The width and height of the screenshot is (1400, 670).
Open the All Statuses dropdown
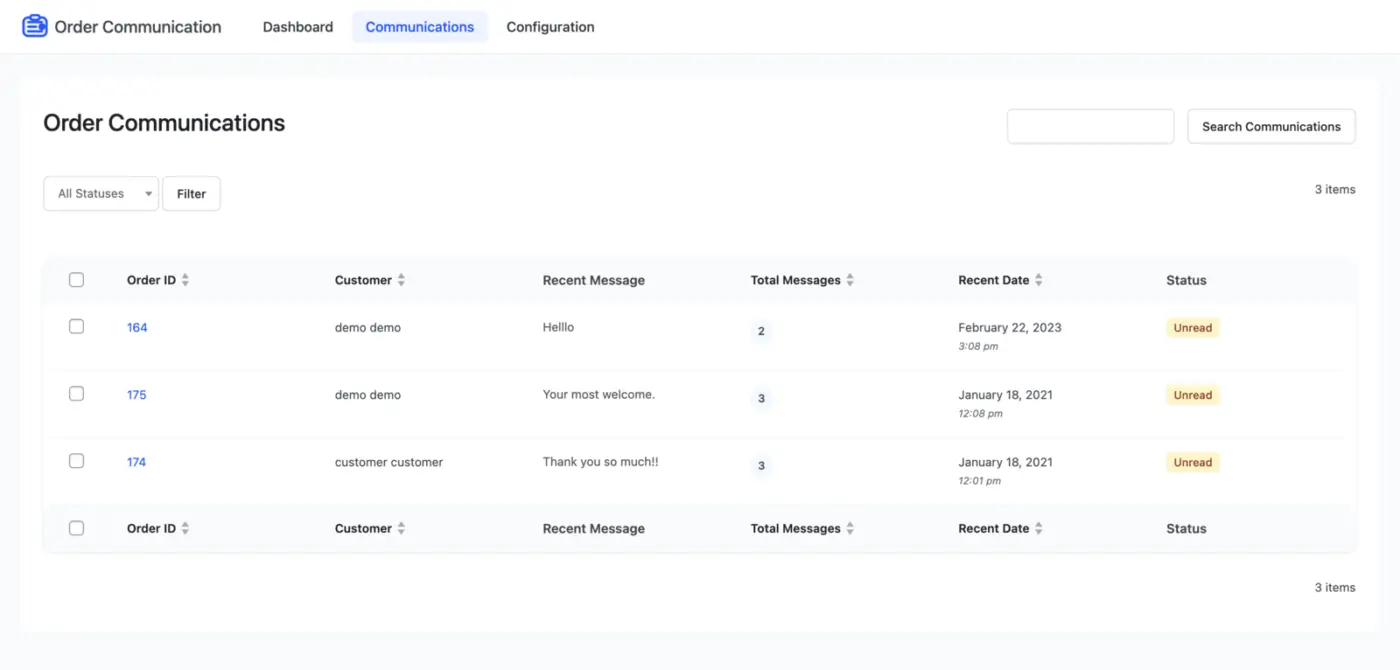(x=100, y=193)
